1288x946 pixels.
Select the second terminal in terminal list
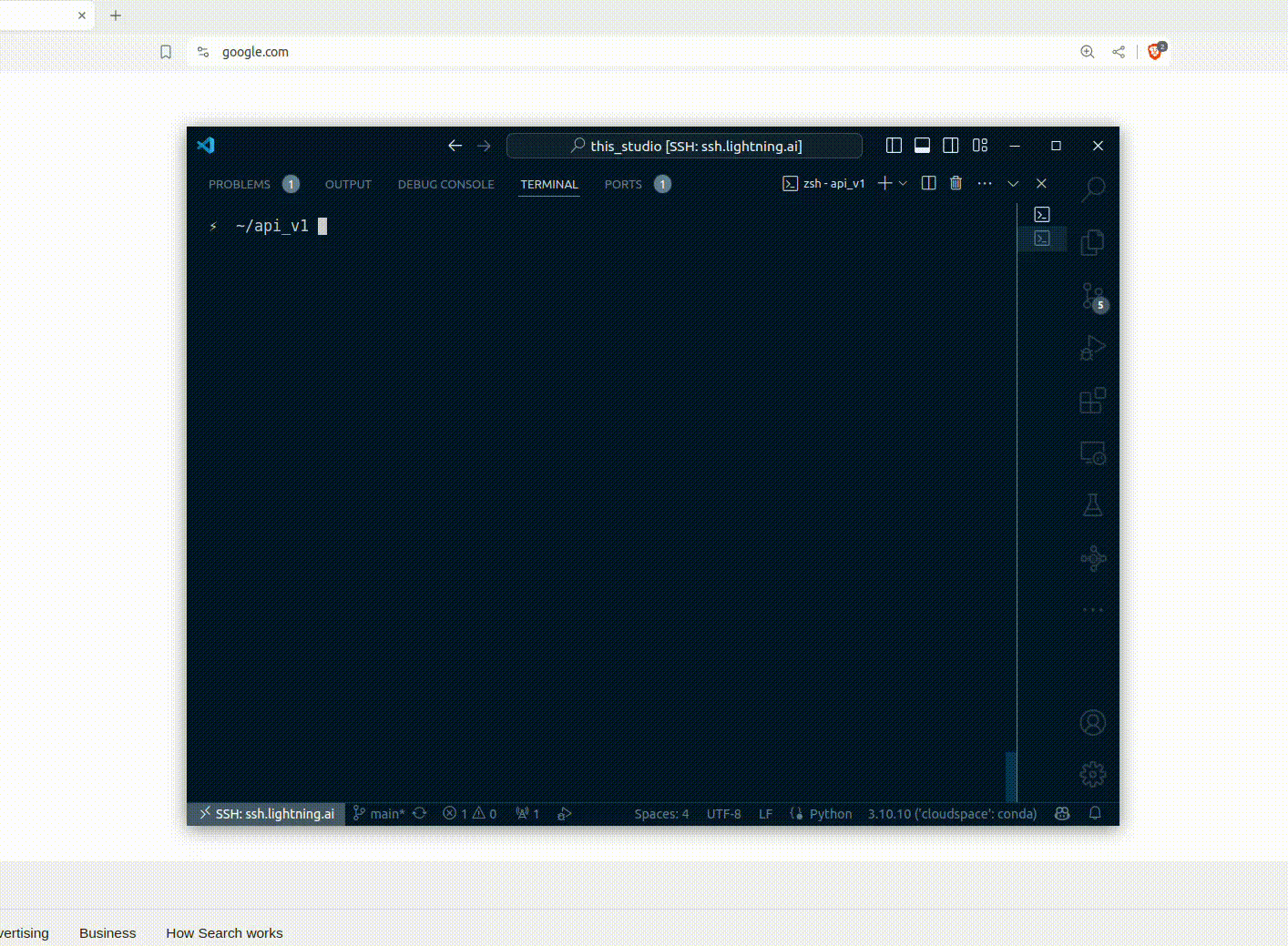(x=1042, y=239)
